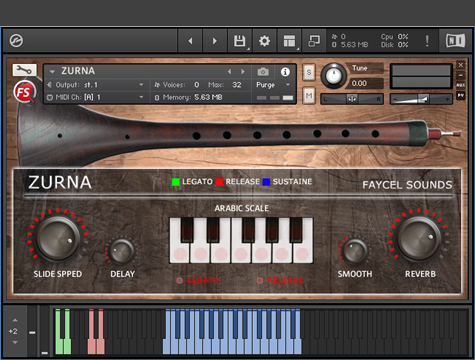The height and width of the screenshot is (360, 475).
Task: Open the Kontakt logo menu
Action: pos(16,41)
